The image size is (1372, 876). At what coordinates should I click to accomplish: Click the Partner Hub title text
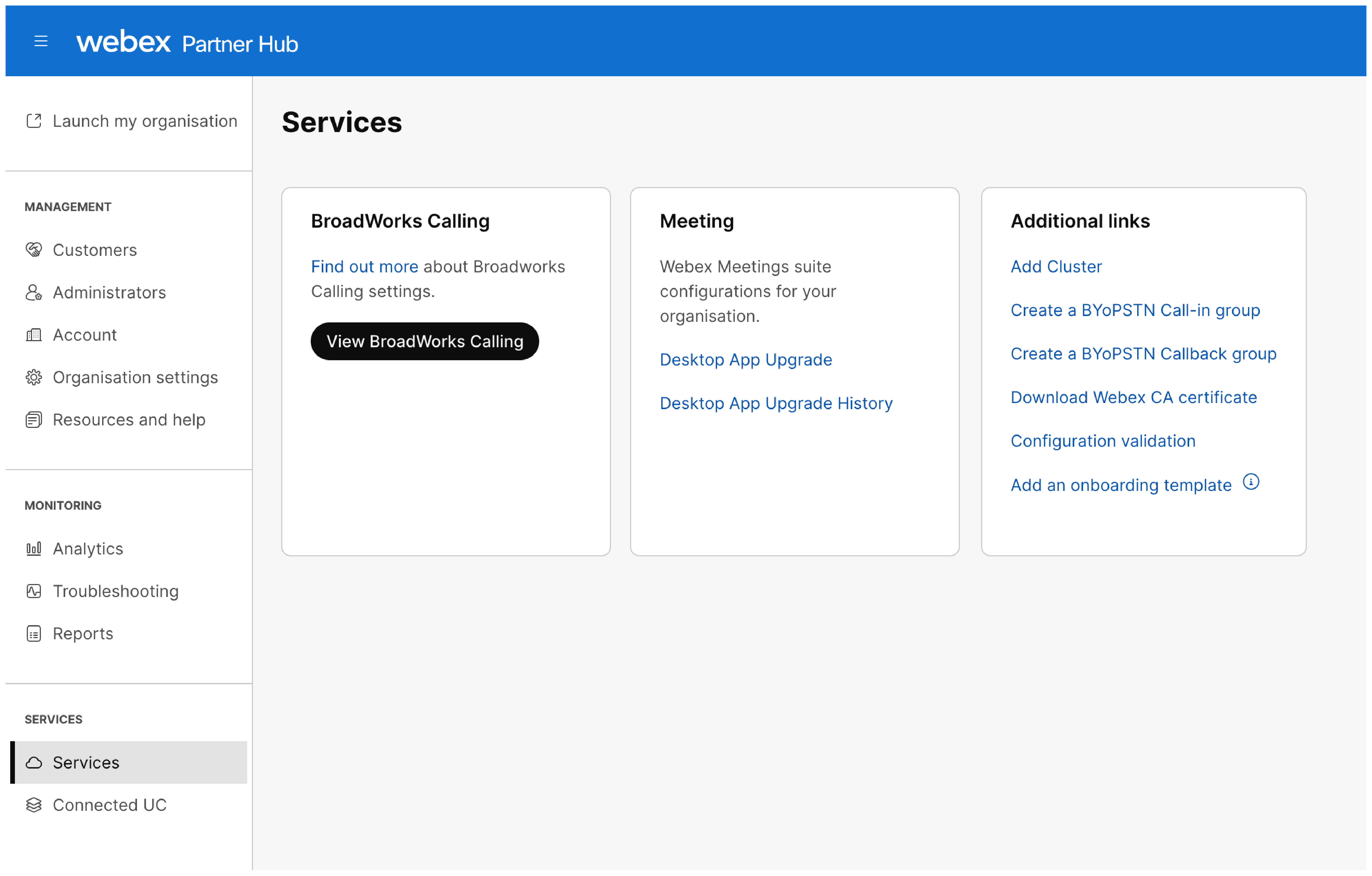click(240, 44)
